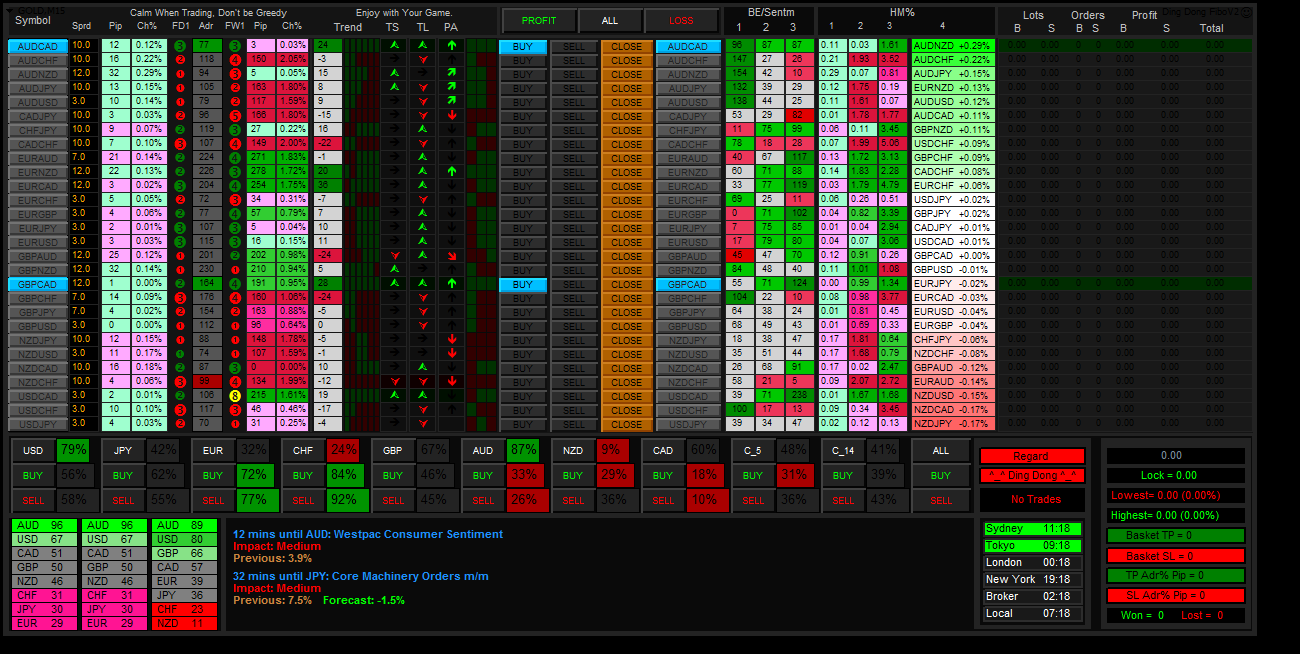Click the New York 19:18 session row
The height and width of the screenshot is (654, 1300).
pyautogui.click(x=1032, y=579)
